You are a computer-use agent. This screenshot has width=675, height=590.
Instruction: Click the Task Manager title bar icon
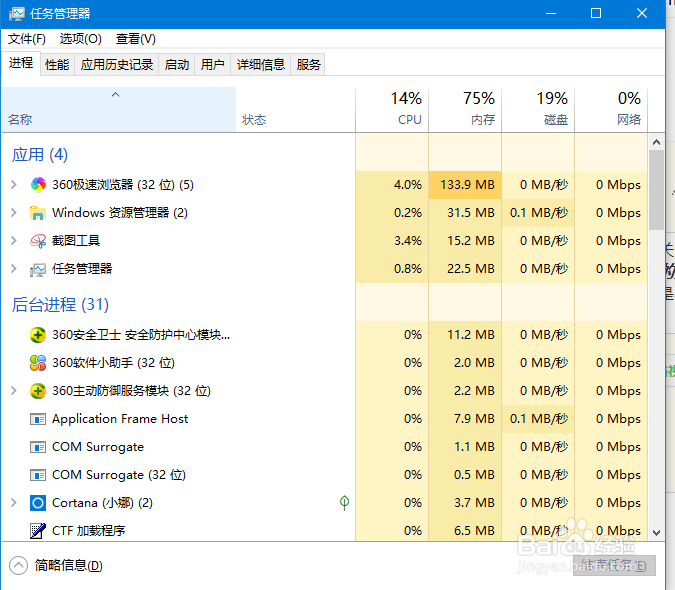[x=17, y=14]
